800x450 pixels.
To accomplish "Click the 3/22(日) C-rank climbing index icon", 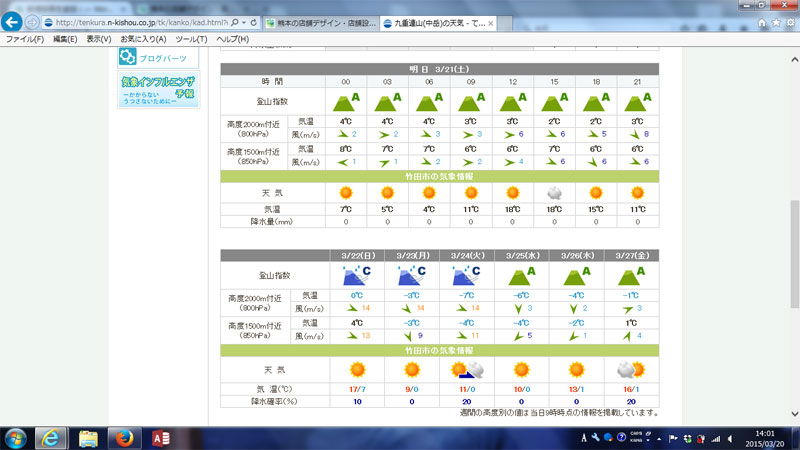I will [x=357, y=275].
